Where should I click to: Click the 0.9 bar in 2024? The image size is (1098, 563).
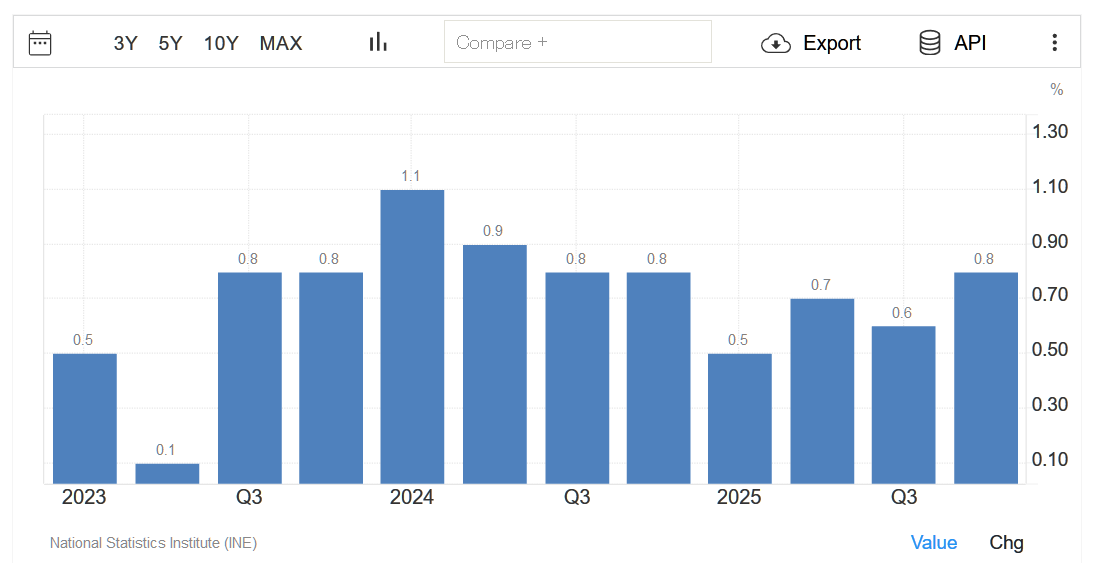(x=494, y=364)
